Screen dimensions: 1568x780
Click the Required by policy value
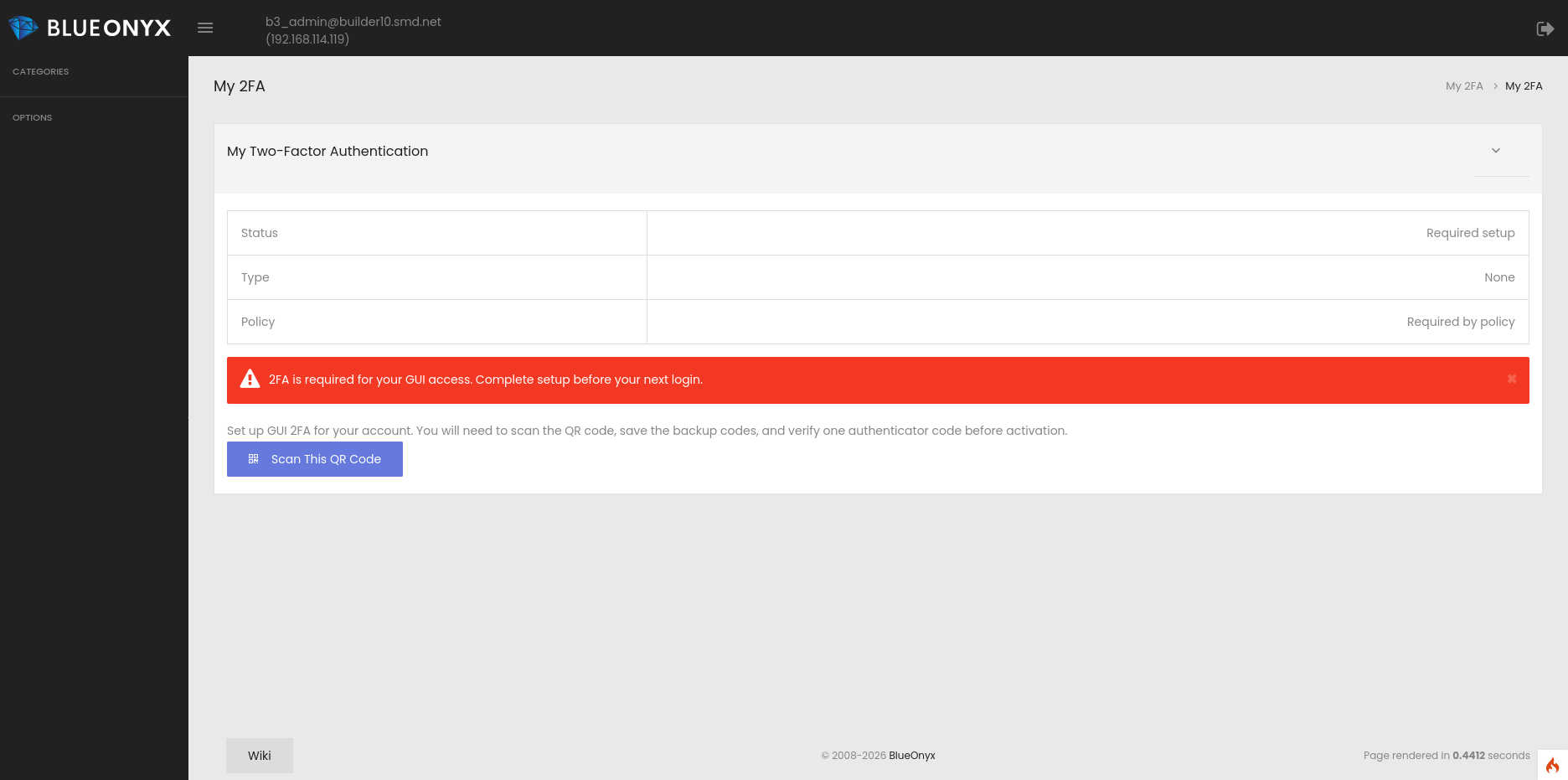1460,322
